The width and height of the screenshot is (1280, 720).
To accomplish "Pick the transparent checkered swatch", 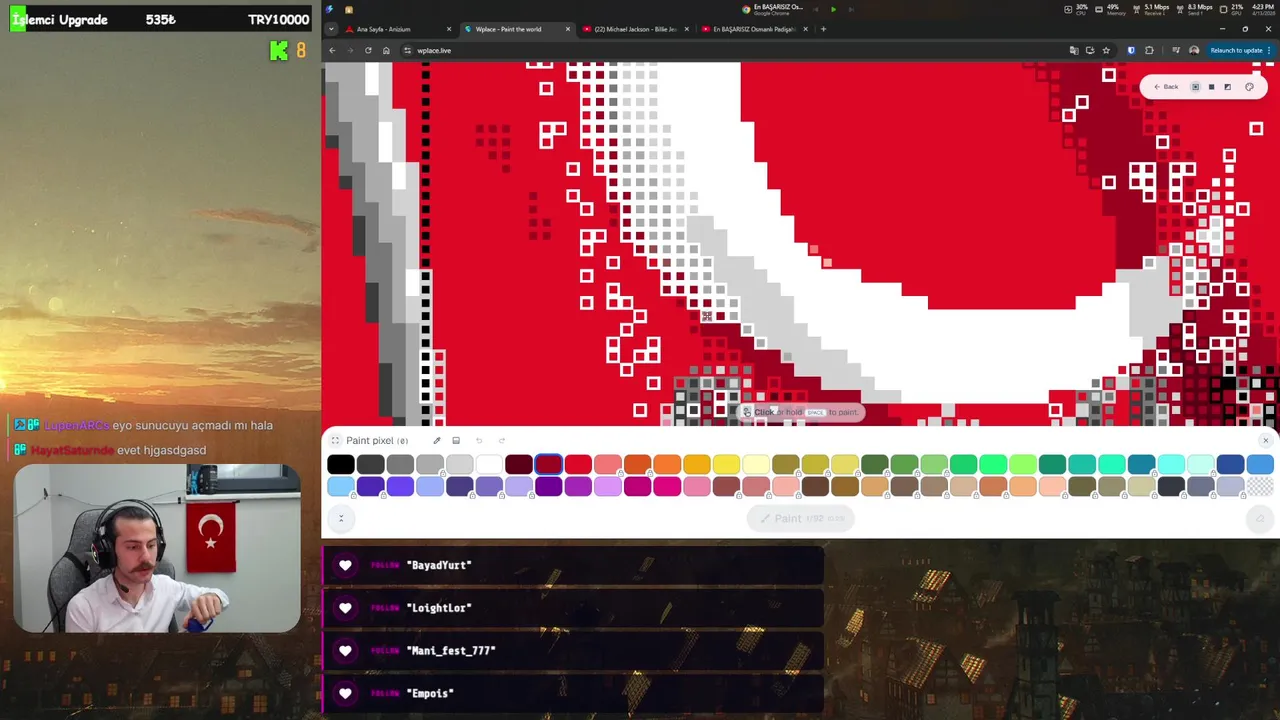I will (1260, 487).
